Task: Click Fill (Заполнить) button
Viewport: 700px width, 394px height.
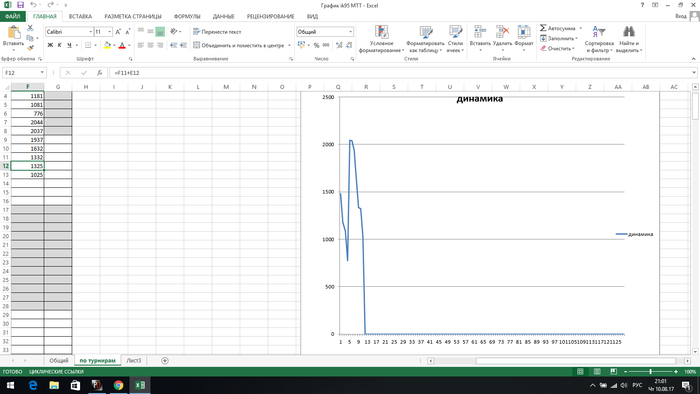Action: pos(559,38)
